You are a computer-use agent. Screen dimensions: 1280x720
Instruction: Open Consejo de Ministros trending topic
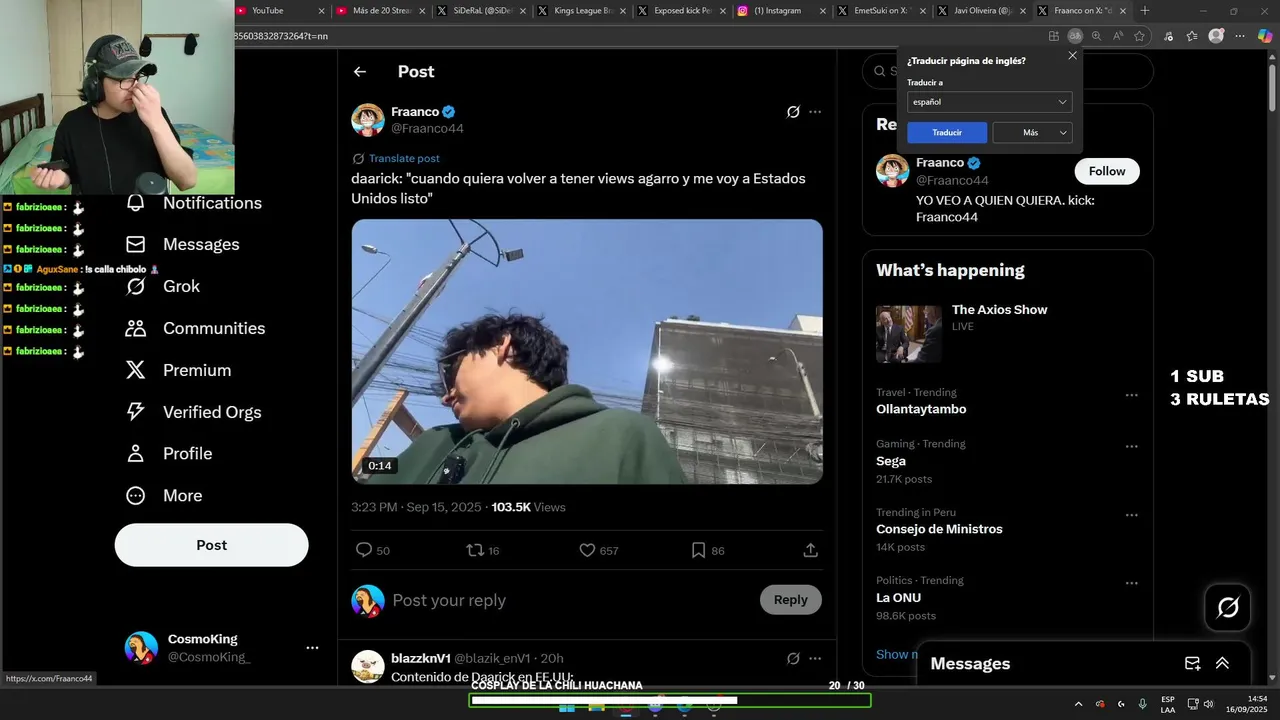(939, 529)
